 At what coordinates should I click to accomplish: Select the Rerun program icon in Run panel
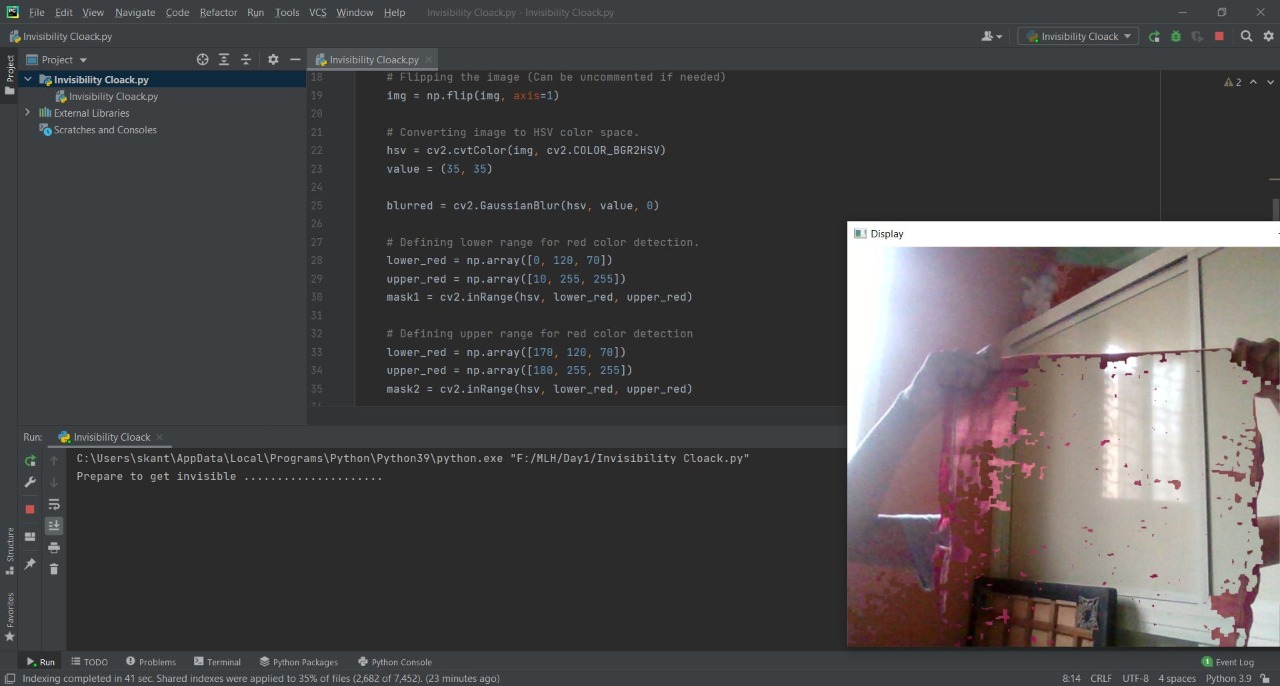30,460
